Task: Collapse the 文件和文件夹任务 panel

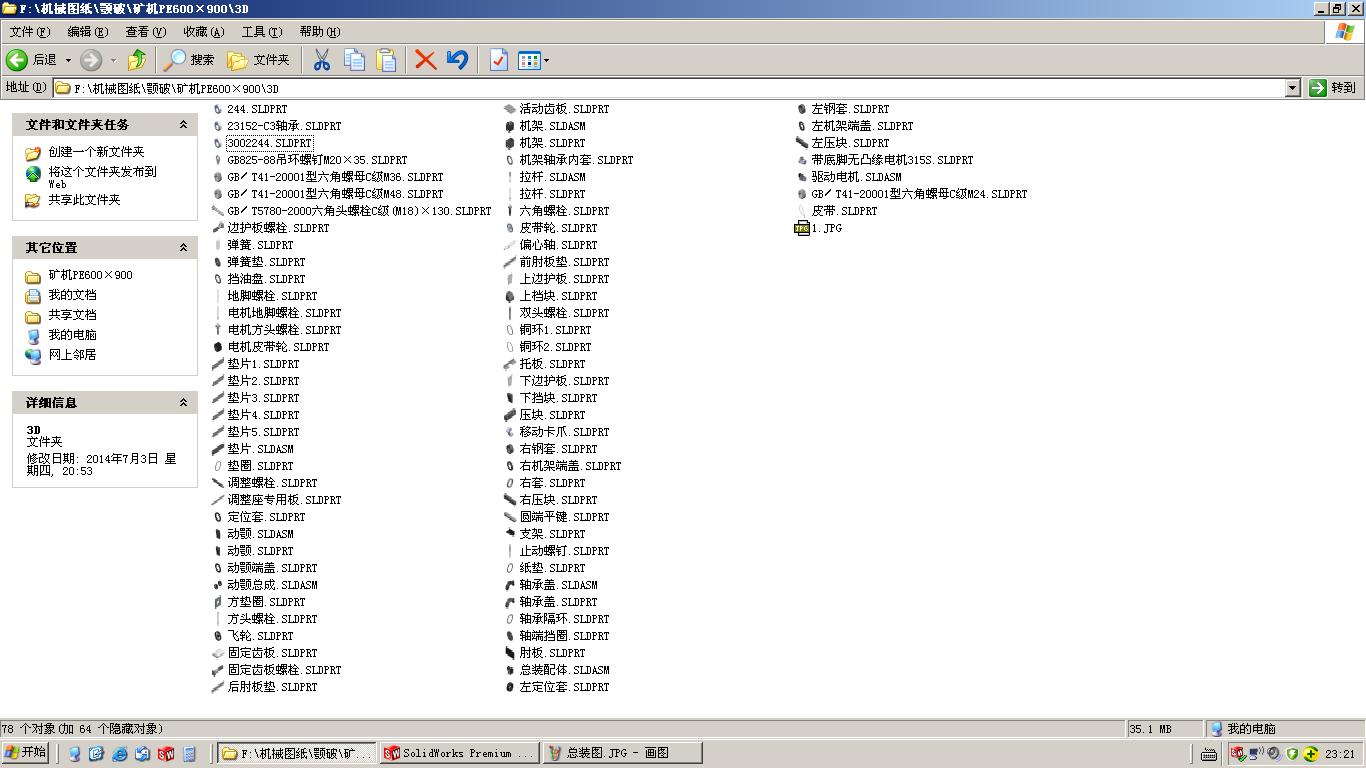Action: pos(183,125)
